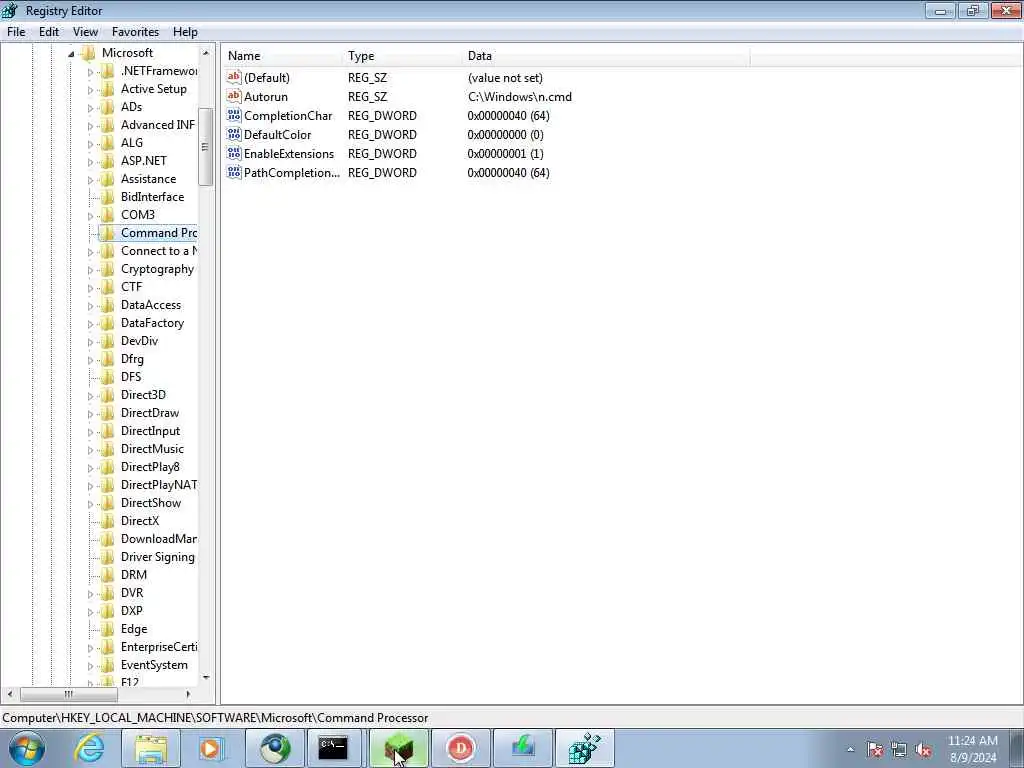The width and height of the screenshot is (1024, 768).
Task: Sort by the Name column header
Action: point(281,56)
